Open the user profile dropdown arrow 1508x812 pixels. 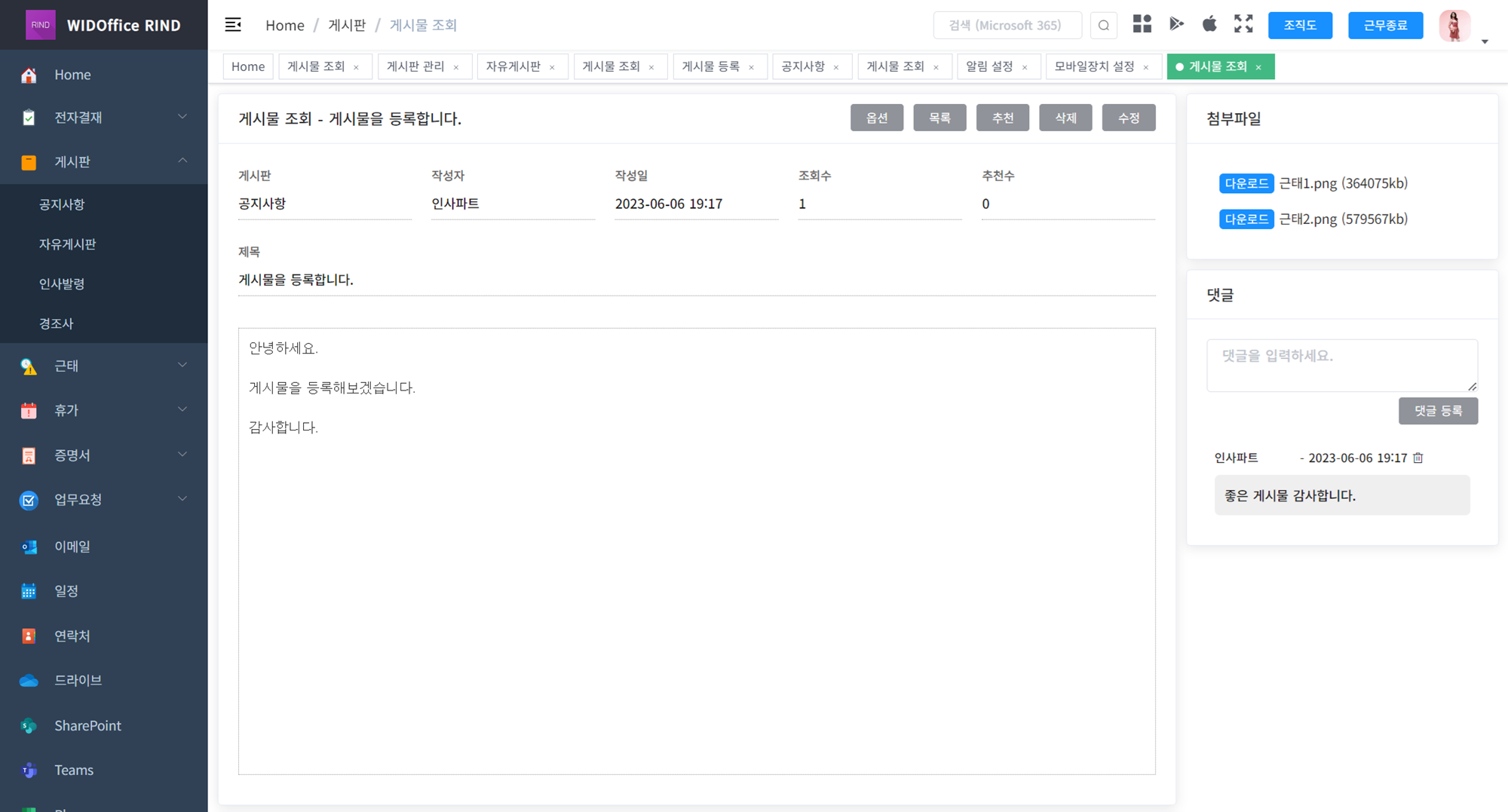click(x=1485, y=41)
